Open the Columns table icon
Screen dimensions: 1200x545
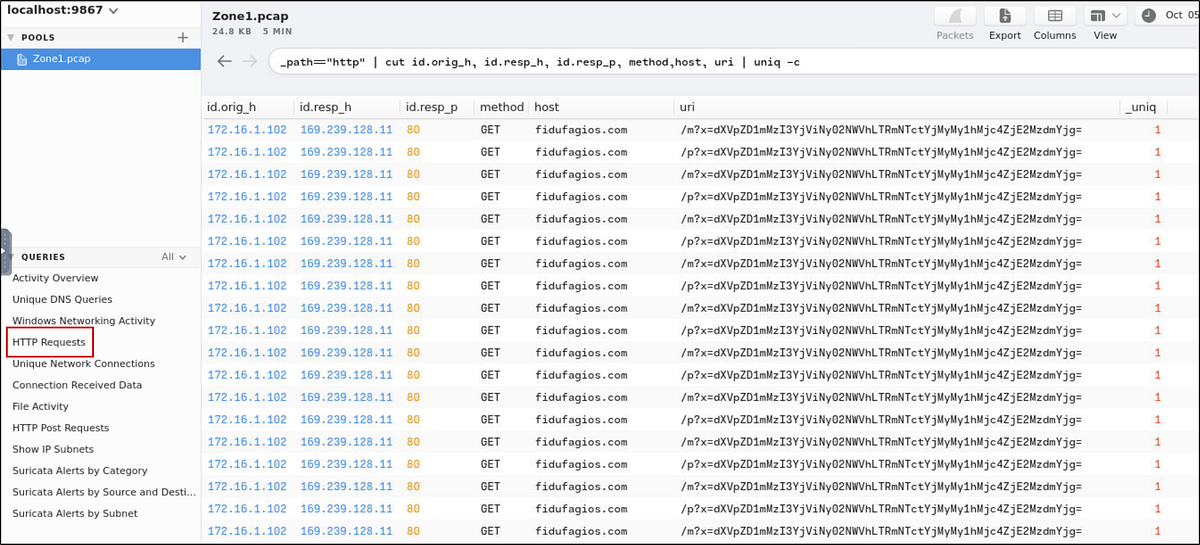pos(1054,16)
